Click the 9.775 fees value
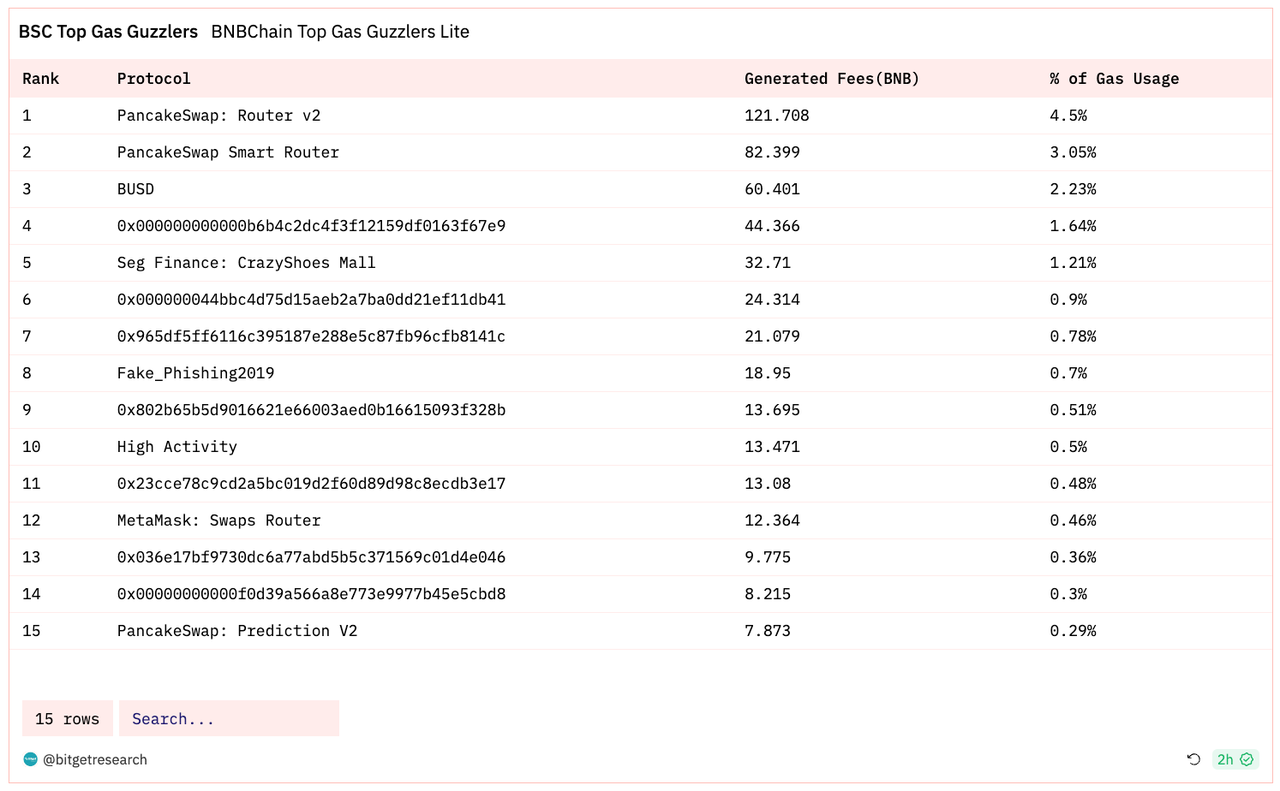 coord(767,557)
